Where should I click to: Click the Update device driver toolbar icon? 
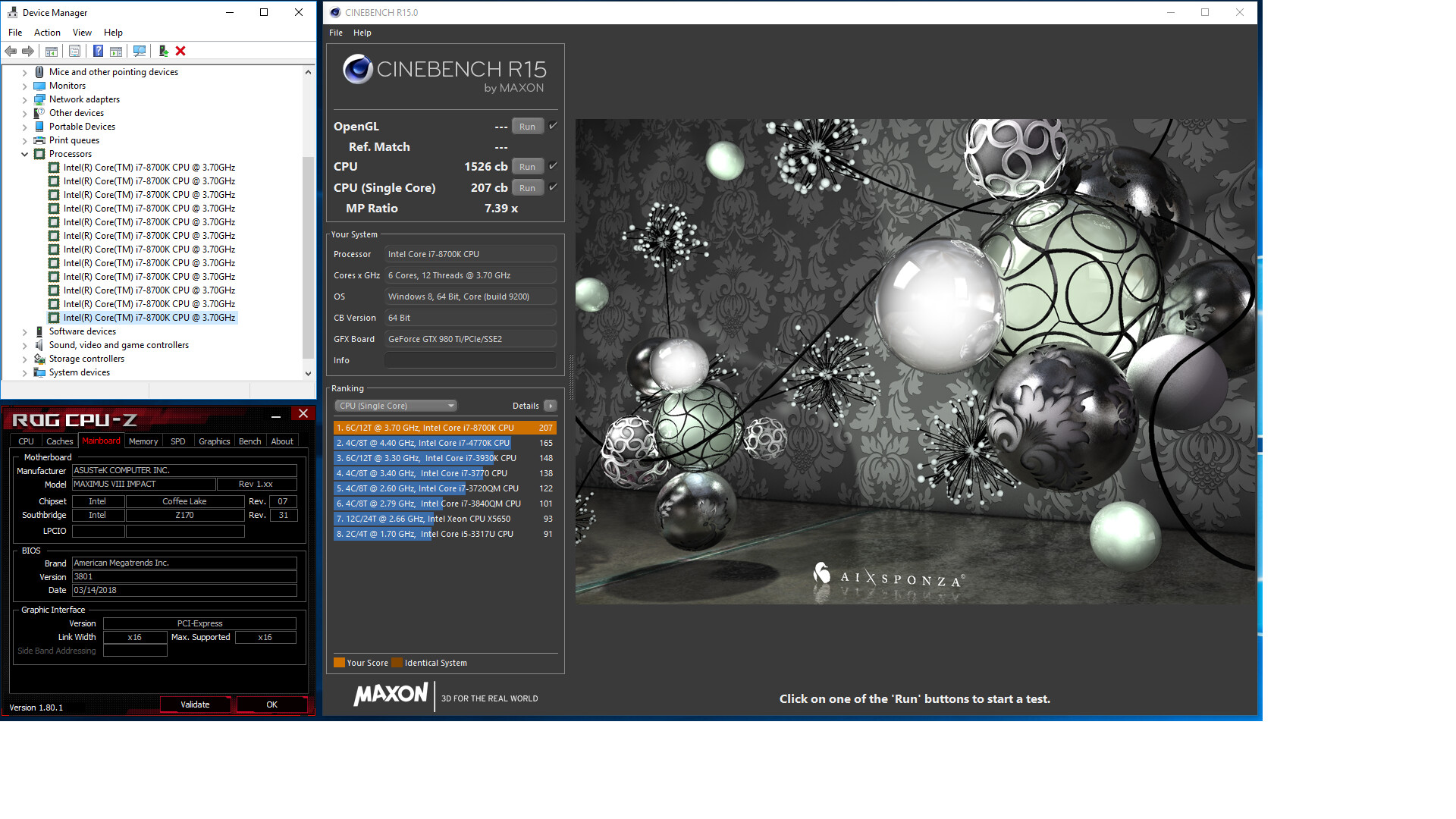(x=163, y=51)
